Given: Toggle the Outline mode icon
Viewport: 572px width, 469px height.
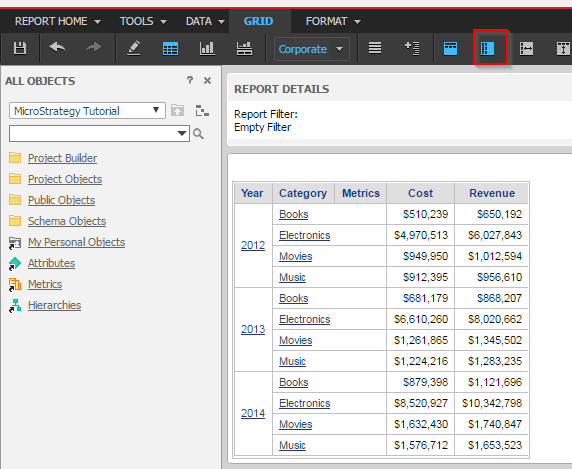Looking at the screenshot, I should 412,48.
